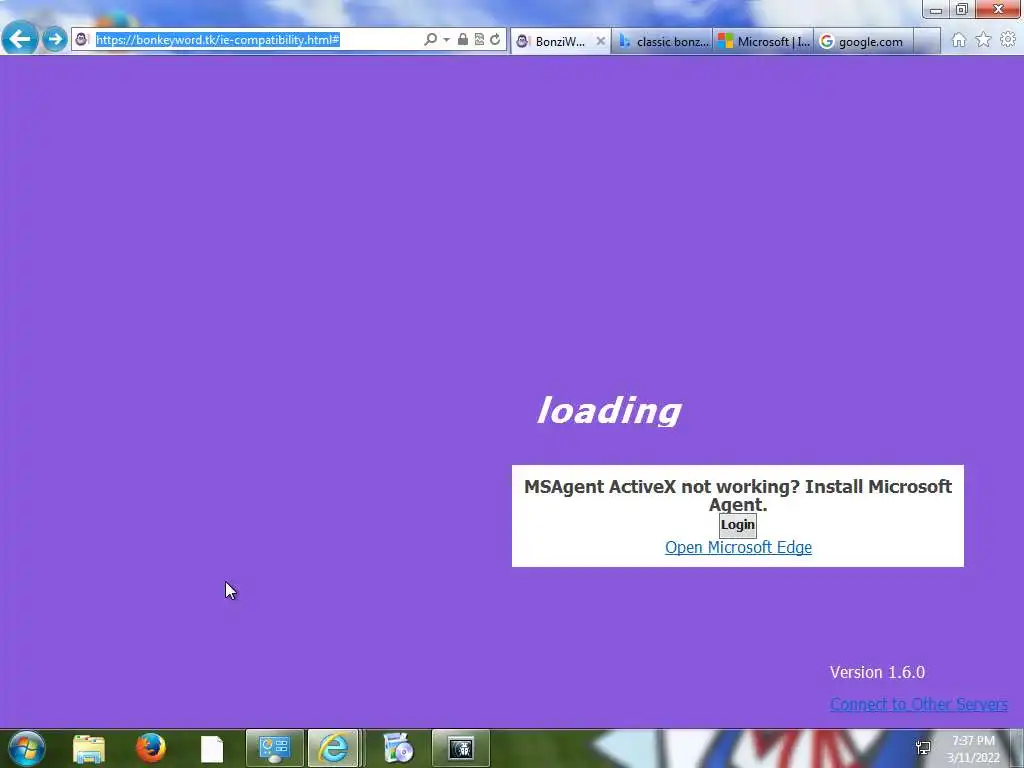Open the Tools gear menu
Screen dimensions: 1024x768
point(1008,40)
